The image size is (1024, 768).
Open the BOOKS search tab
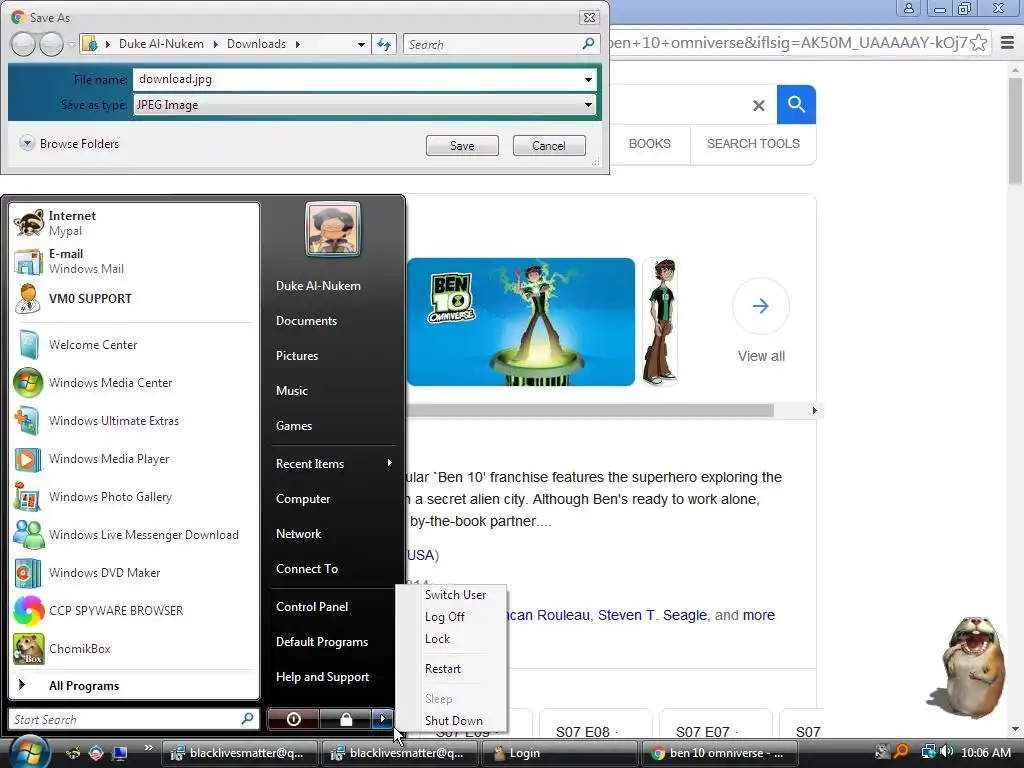(649, 144)
